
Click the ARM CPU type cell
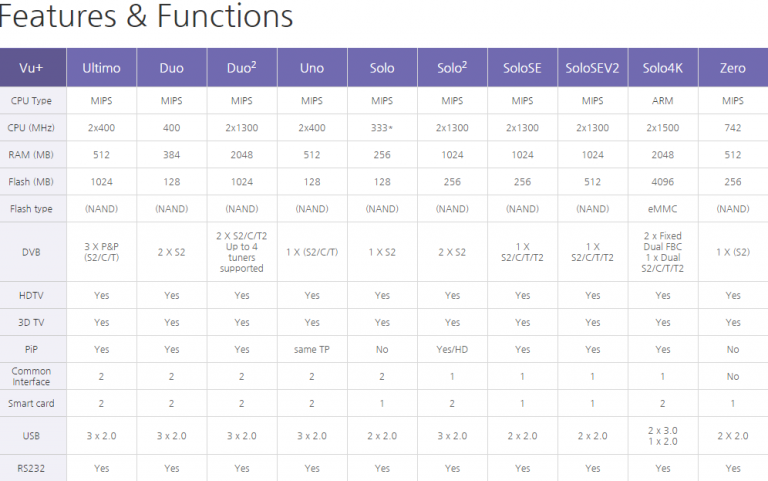click(662, 100)
